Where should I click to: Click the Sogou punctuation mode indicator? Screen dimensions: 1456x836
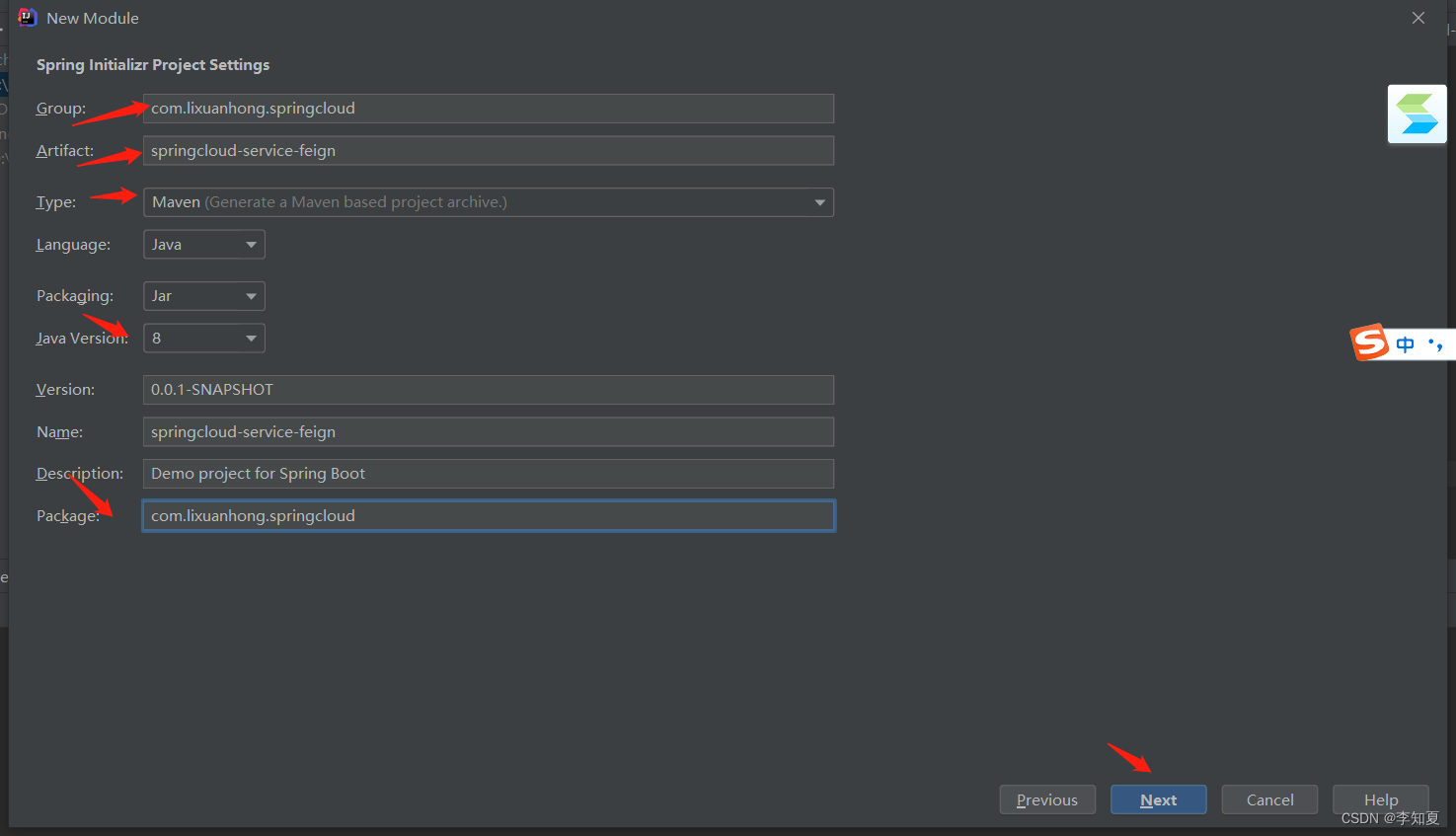(x=1435, y=344)
